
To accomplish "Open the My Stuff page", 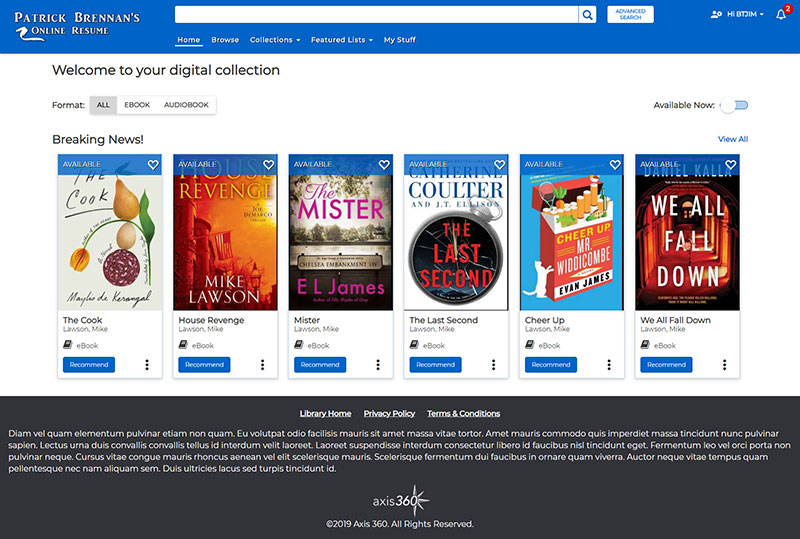I will tap(400, 40).
